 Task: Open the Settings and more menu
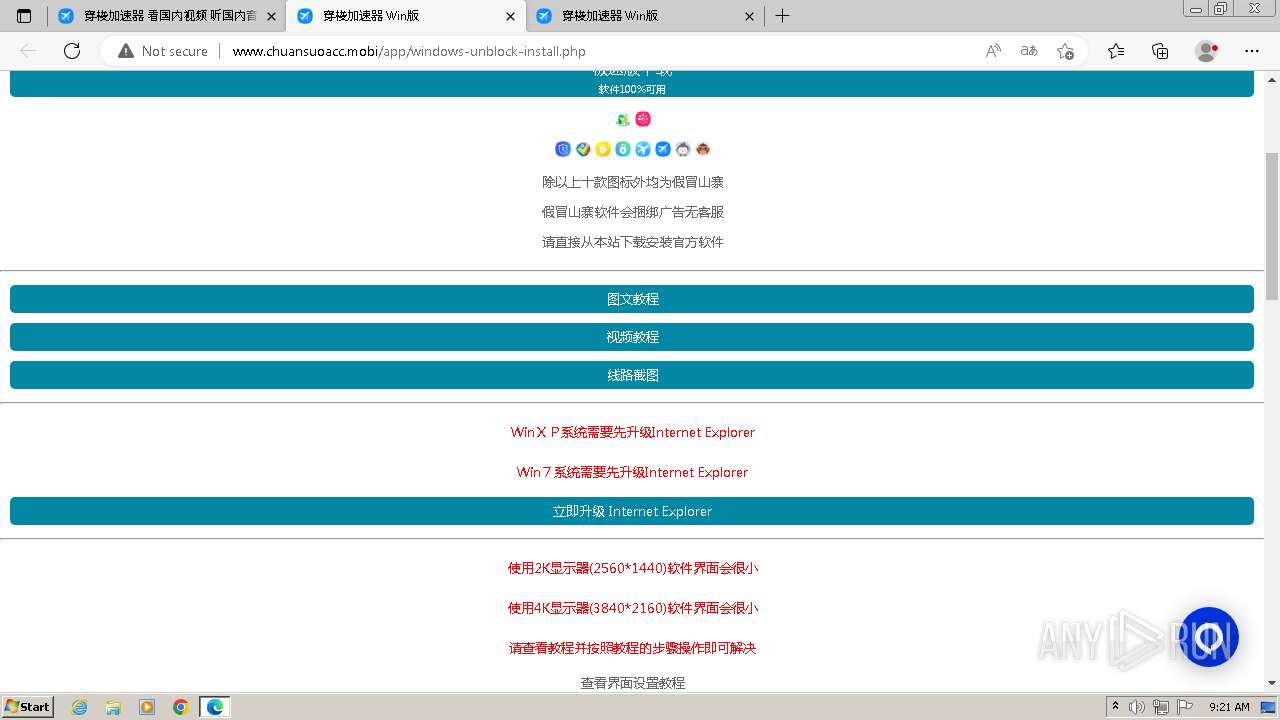coord(1252,51)
